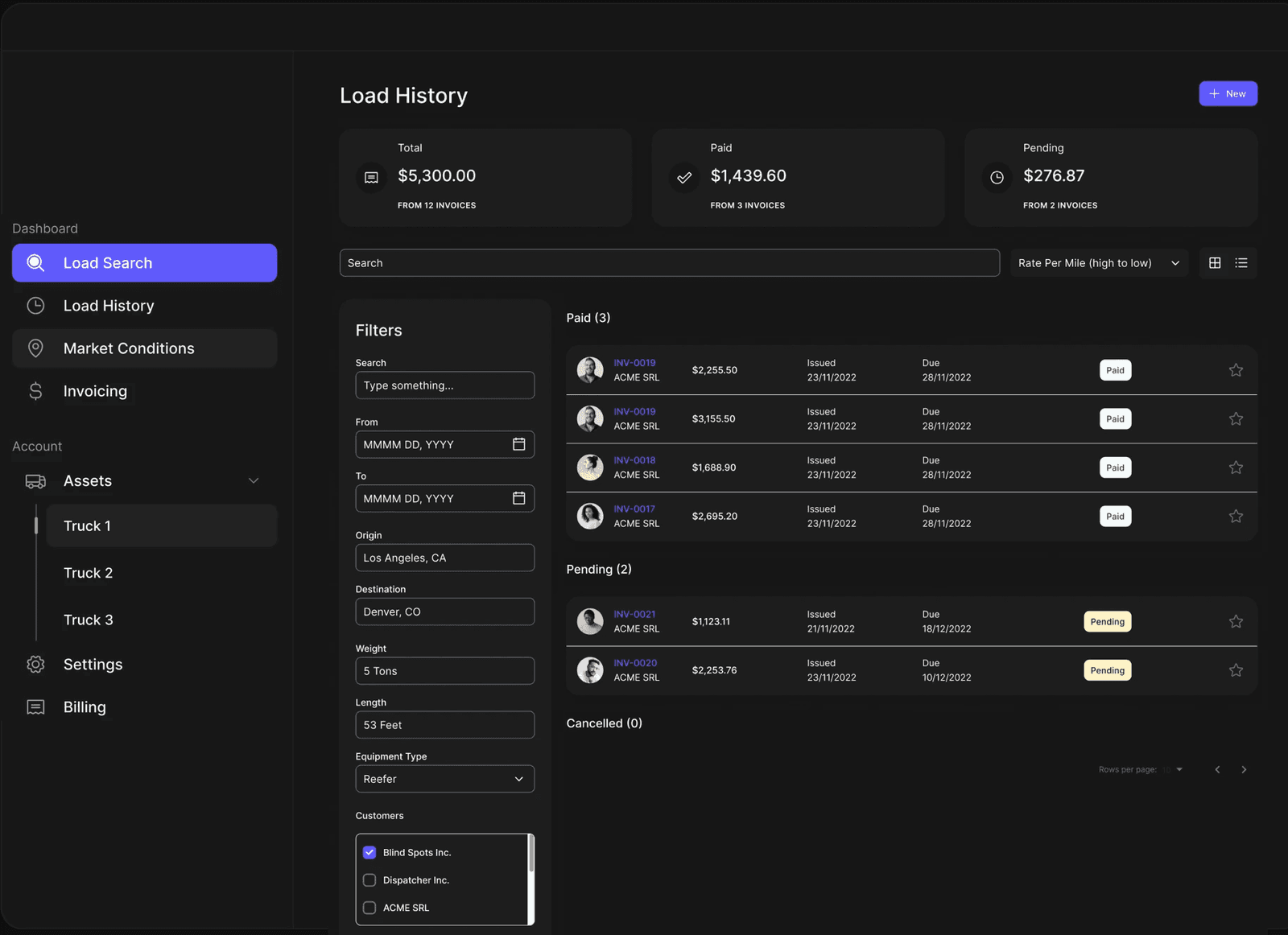Star pending invoice INV-0020
Screen dimensions: 1288x935
coord(1236,670)
